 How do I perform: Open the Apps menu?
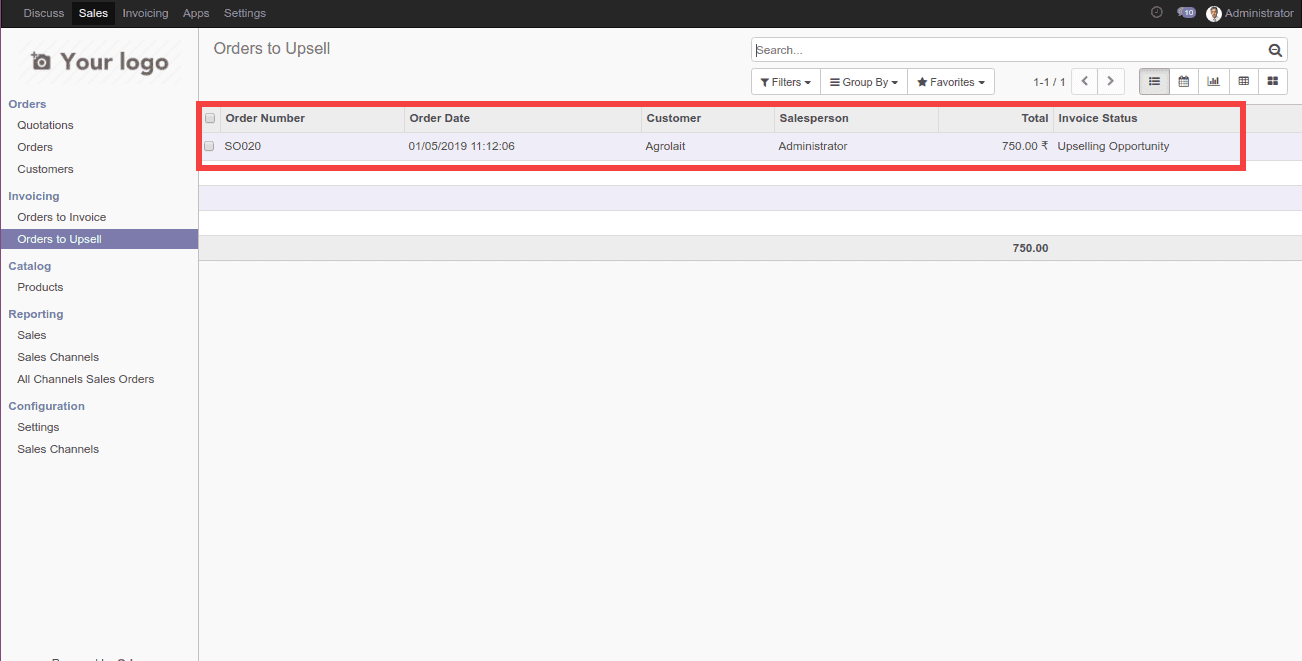[196, 13]
